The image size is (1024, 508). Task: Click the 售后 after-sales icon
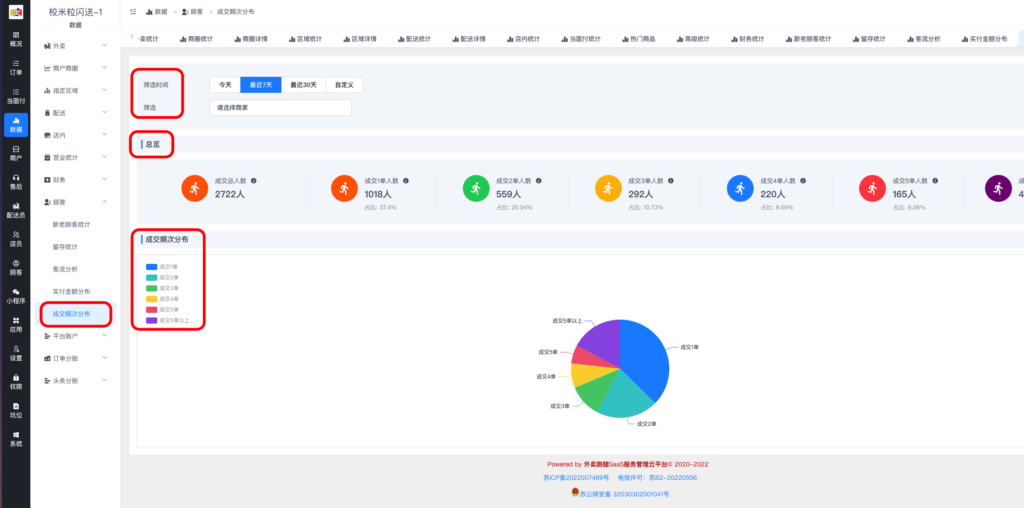[15, 181]
